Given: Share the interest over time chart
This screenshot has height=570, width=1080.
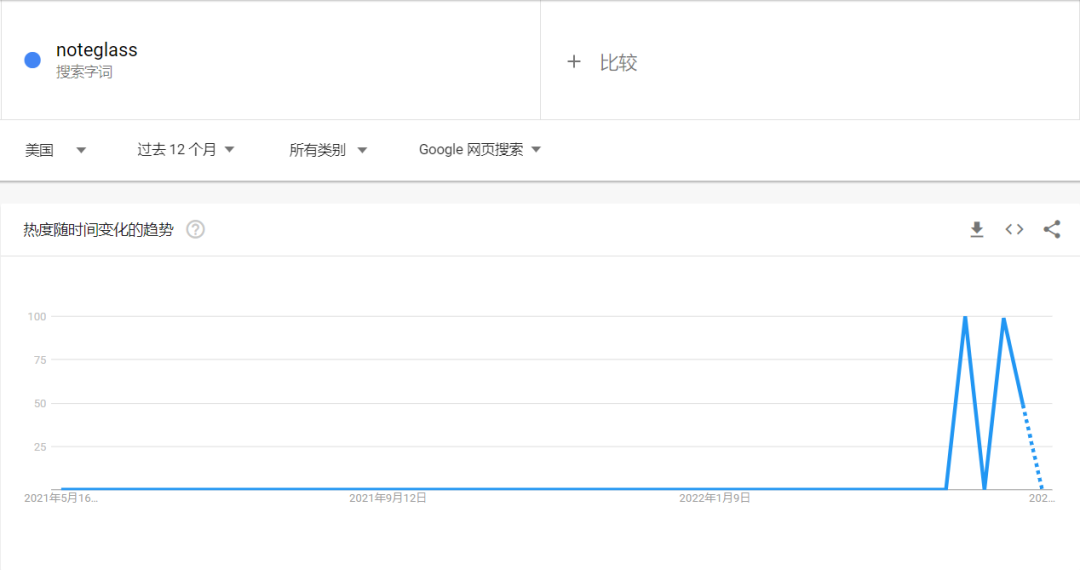Looking at the screenshot, I should point(1052,229).
